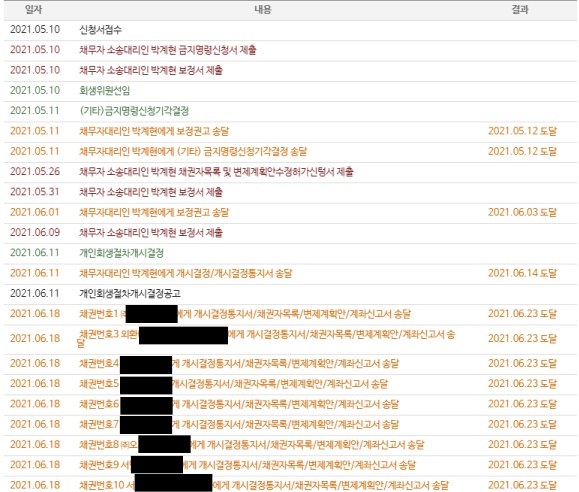Select 보정서 제출 entry dated 2021.05.31
This screenshot has height=492, width=579.
coord(151,192)
